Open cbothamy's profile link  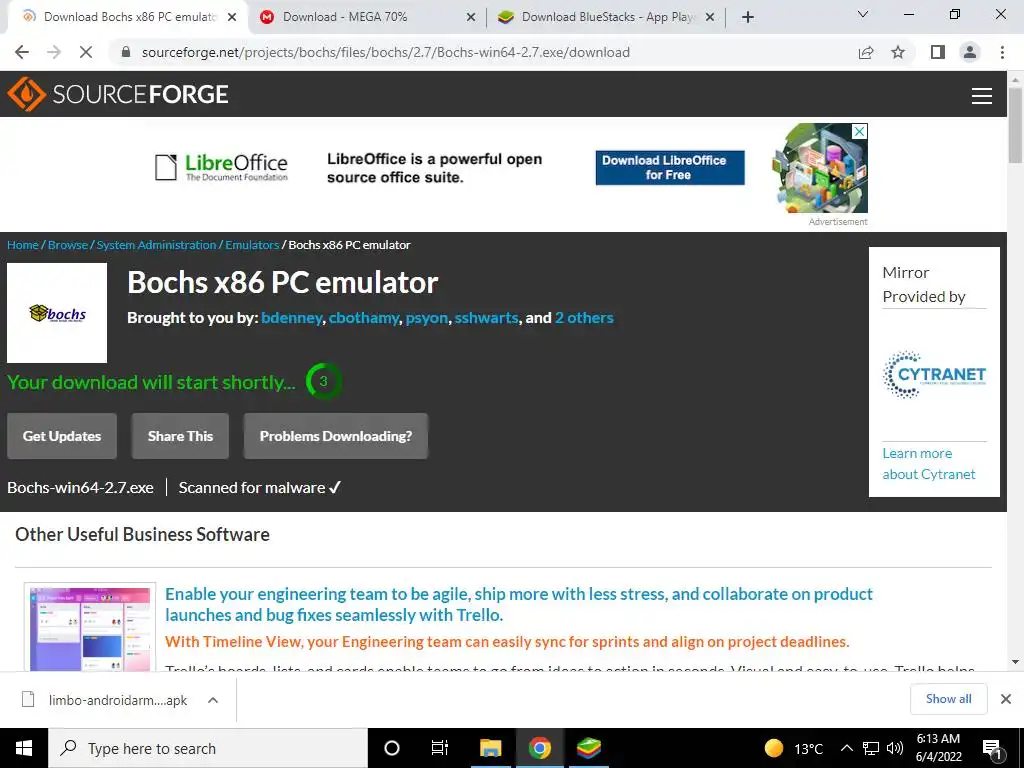[x=364, y=318]
